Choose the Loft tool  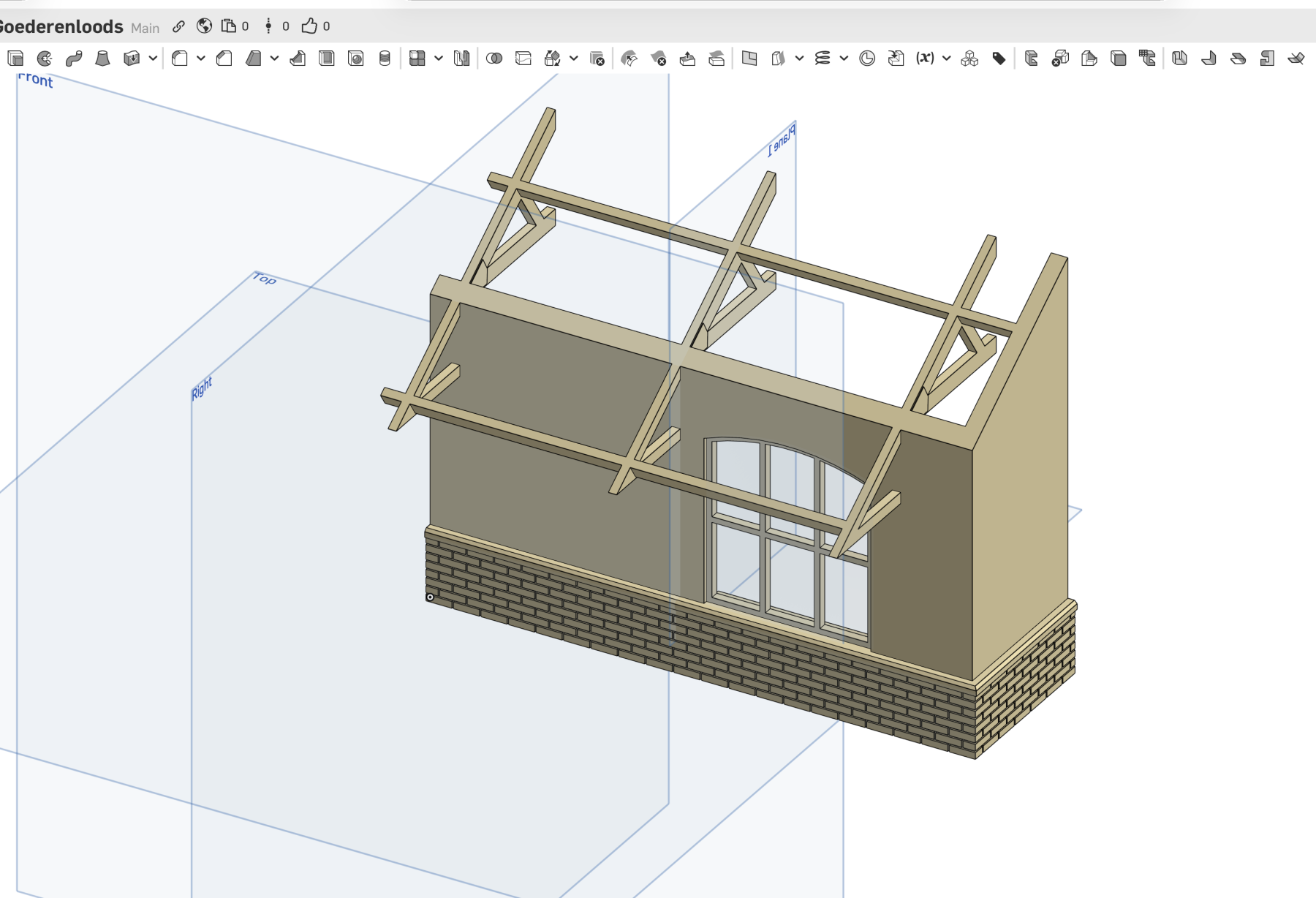(x=103, y=59)
